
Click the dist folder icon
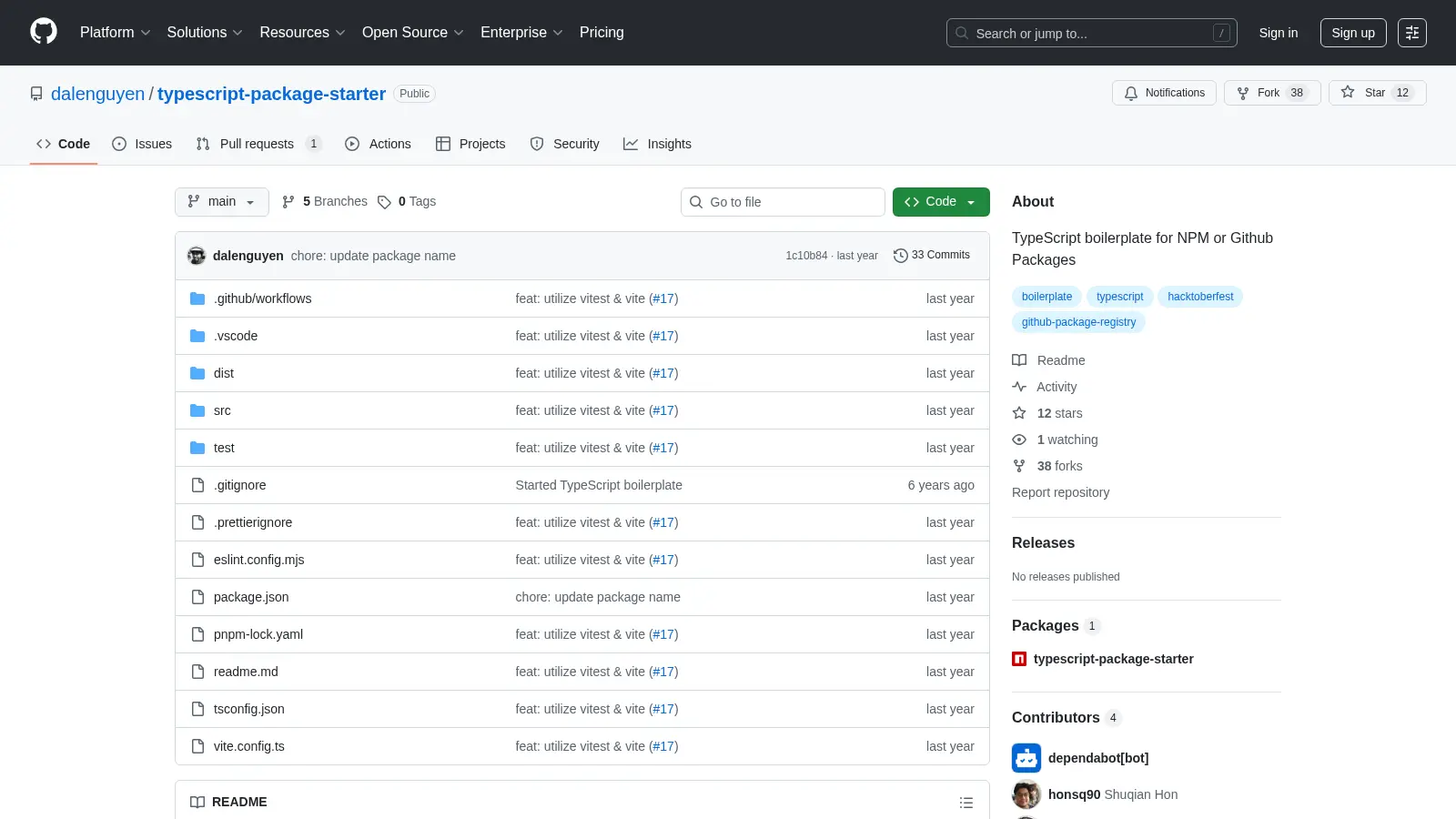click(197, 373)
